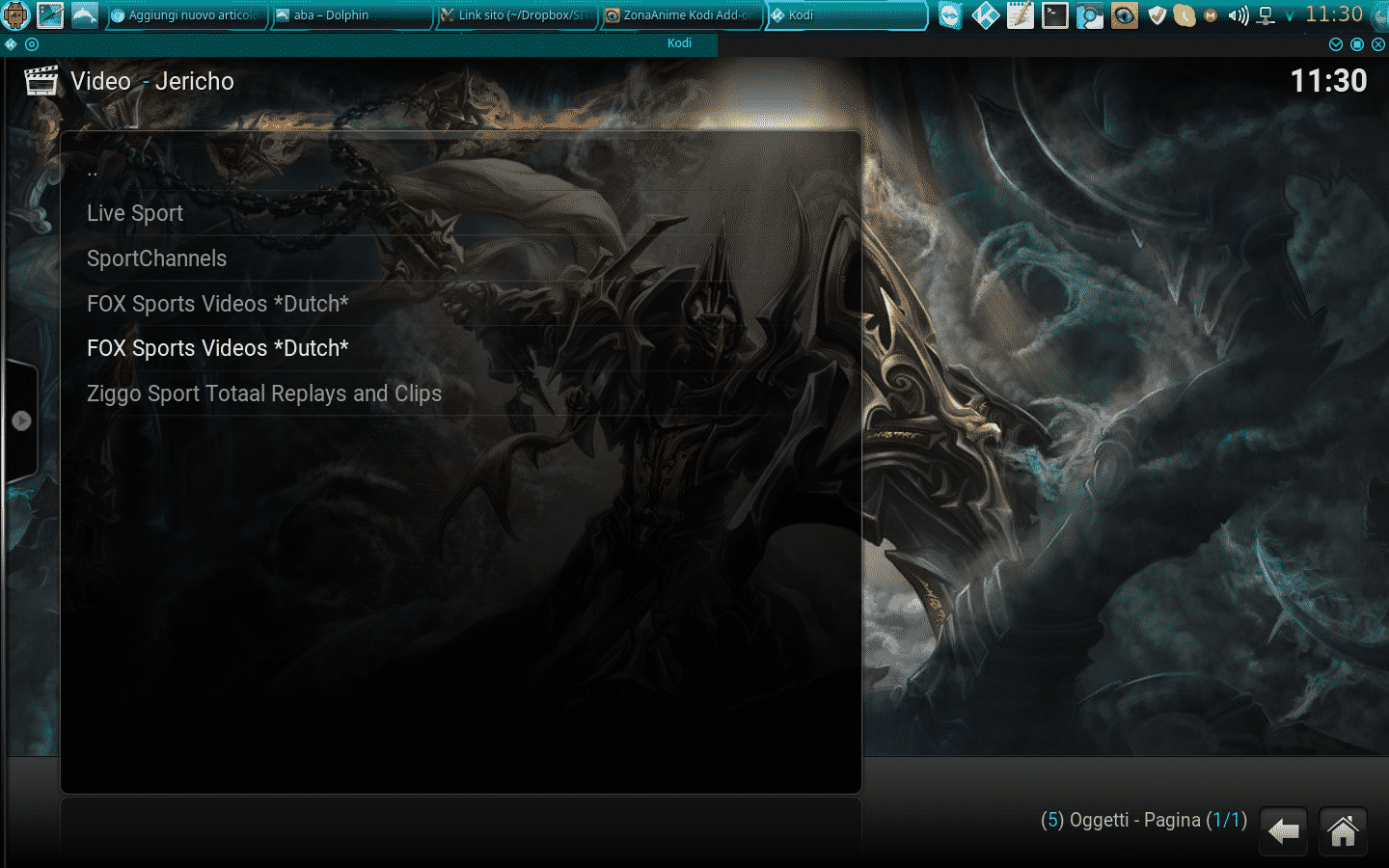Image resolution: width=1389 pixels, height=868 pixels.
Task: Open Ziggo Sport Totaal Replays and Clips
Action: 460,393
